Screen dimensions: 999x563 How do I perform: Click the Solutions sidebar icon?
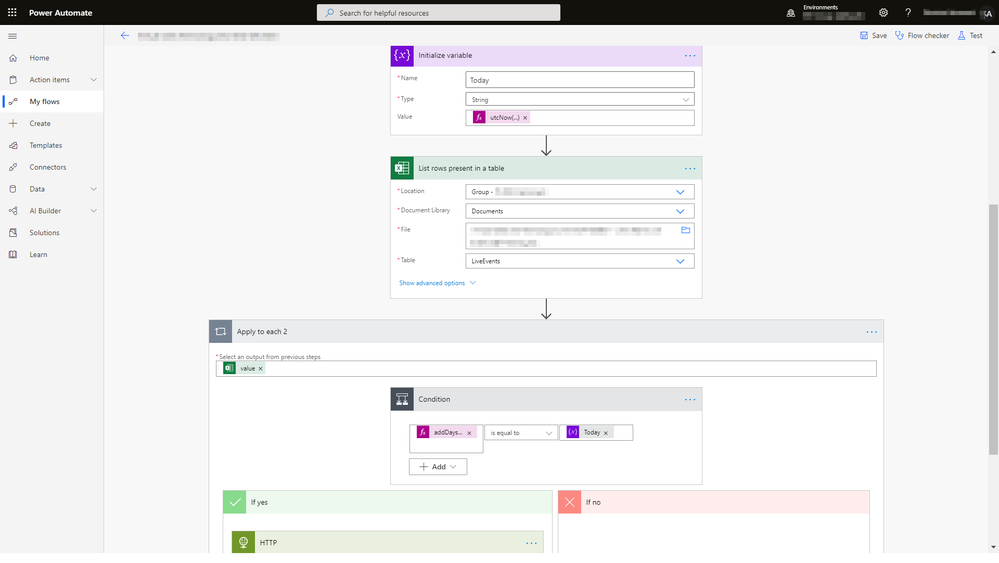click(x=13, y=232)
